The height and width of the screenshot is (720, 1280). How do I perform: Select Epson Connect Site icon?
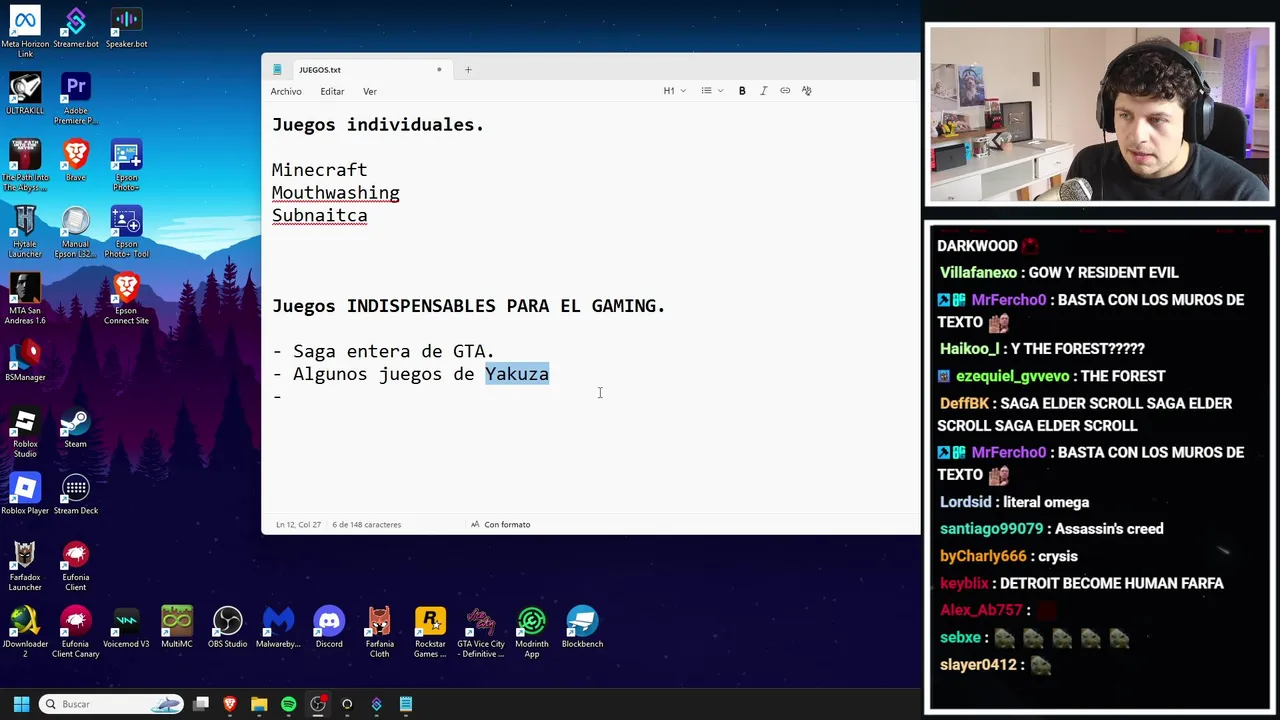(126, 298)
